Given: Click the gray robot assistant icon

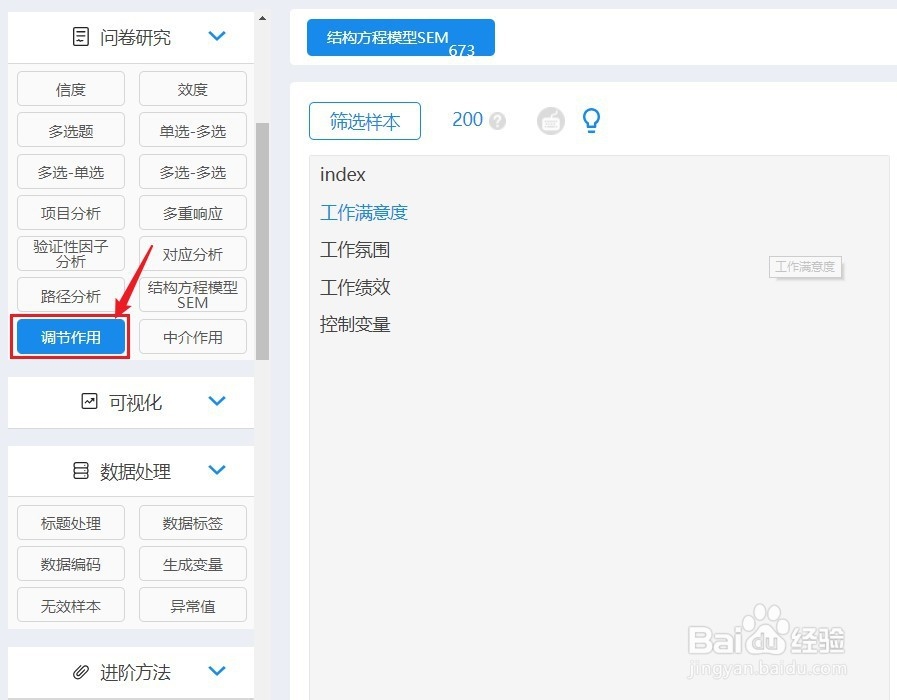Looking at the screenshot, I should click(x=550, y=121).
